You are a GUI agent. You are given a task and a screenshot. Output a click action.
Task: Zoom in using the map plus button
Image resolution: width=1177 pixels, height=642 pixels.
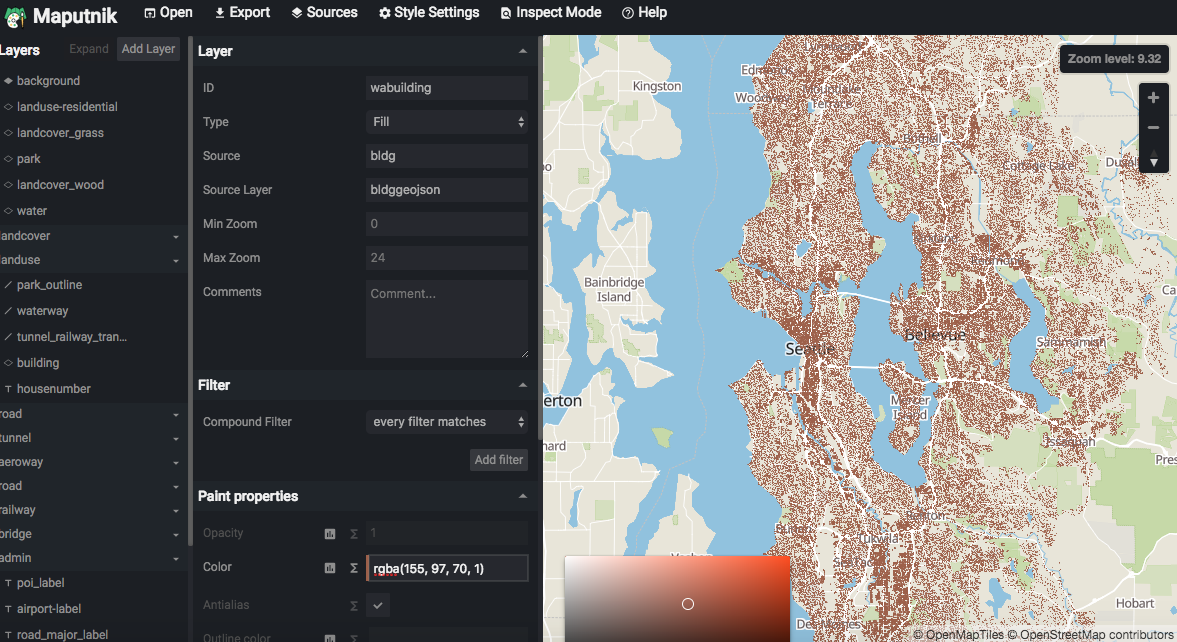tap(1153, 97)
